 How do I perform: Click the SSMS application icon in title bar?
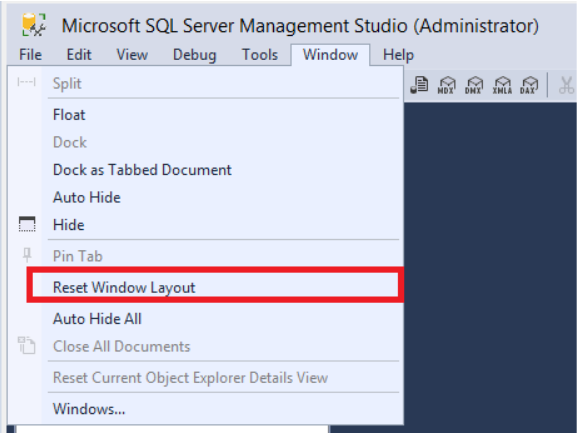[34, 25]
